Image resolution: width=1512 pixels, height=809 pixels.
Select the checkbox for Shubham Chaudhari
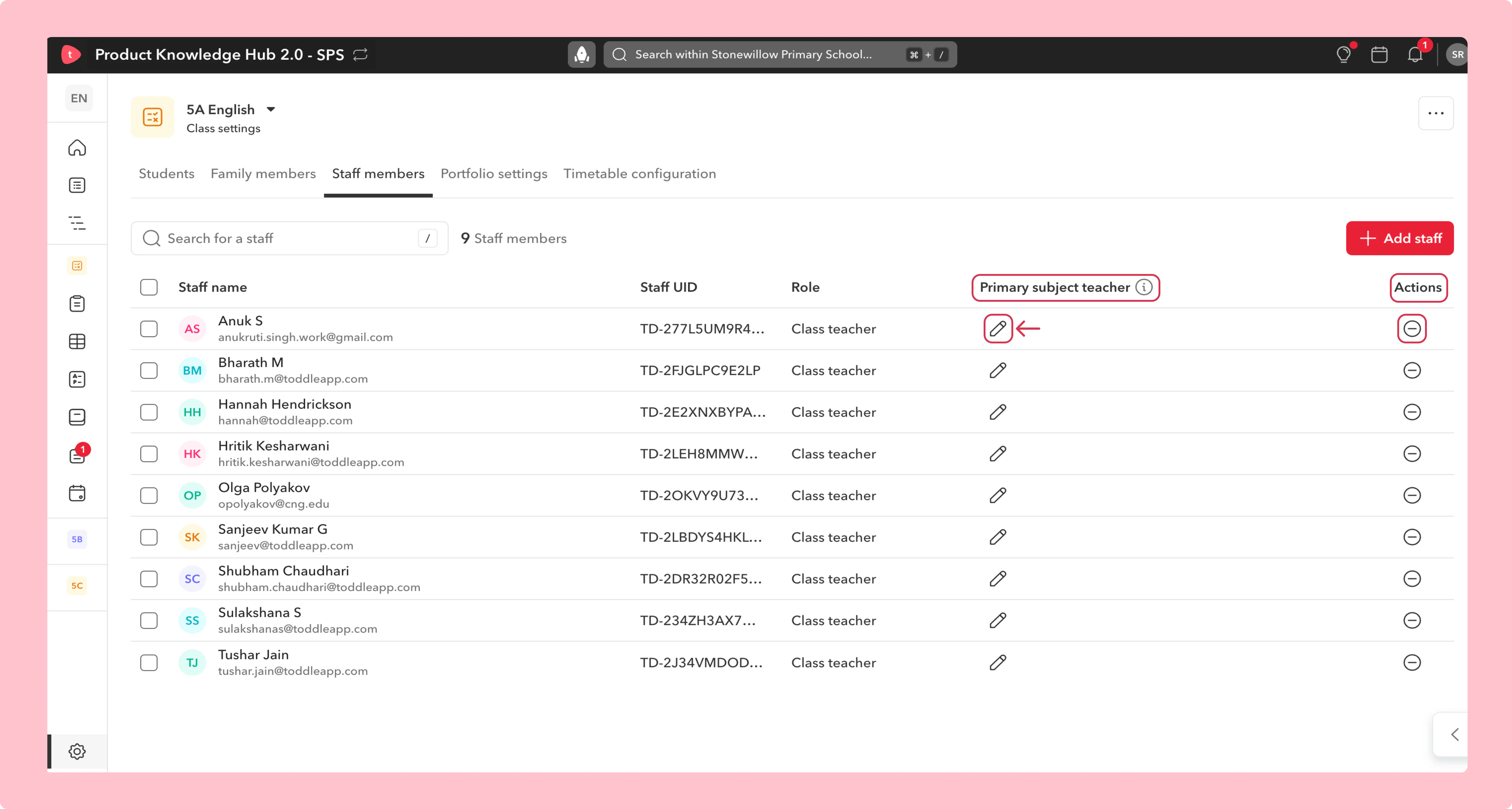pos(149,579)
